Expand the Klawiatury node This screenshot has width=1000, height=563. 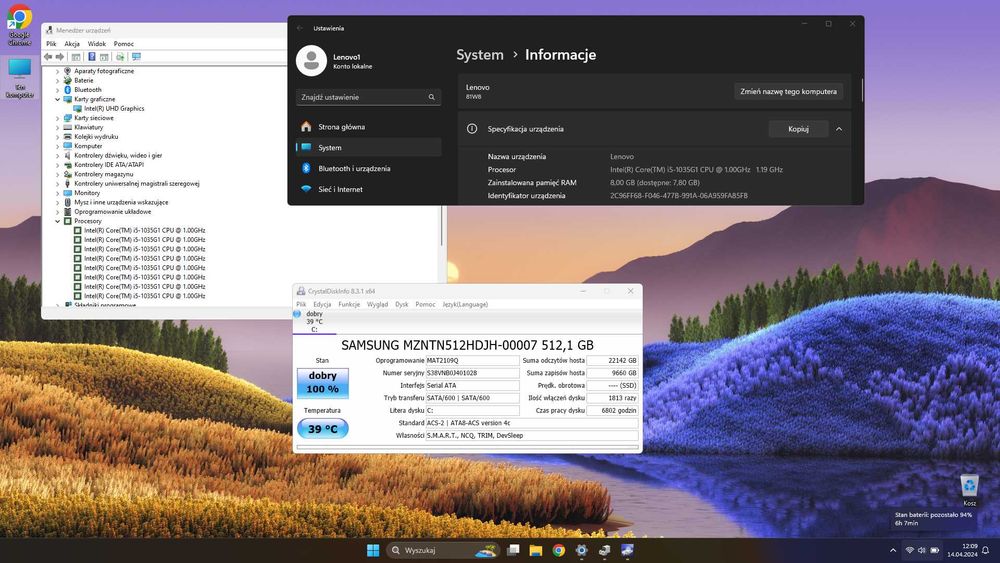point(57,128)
